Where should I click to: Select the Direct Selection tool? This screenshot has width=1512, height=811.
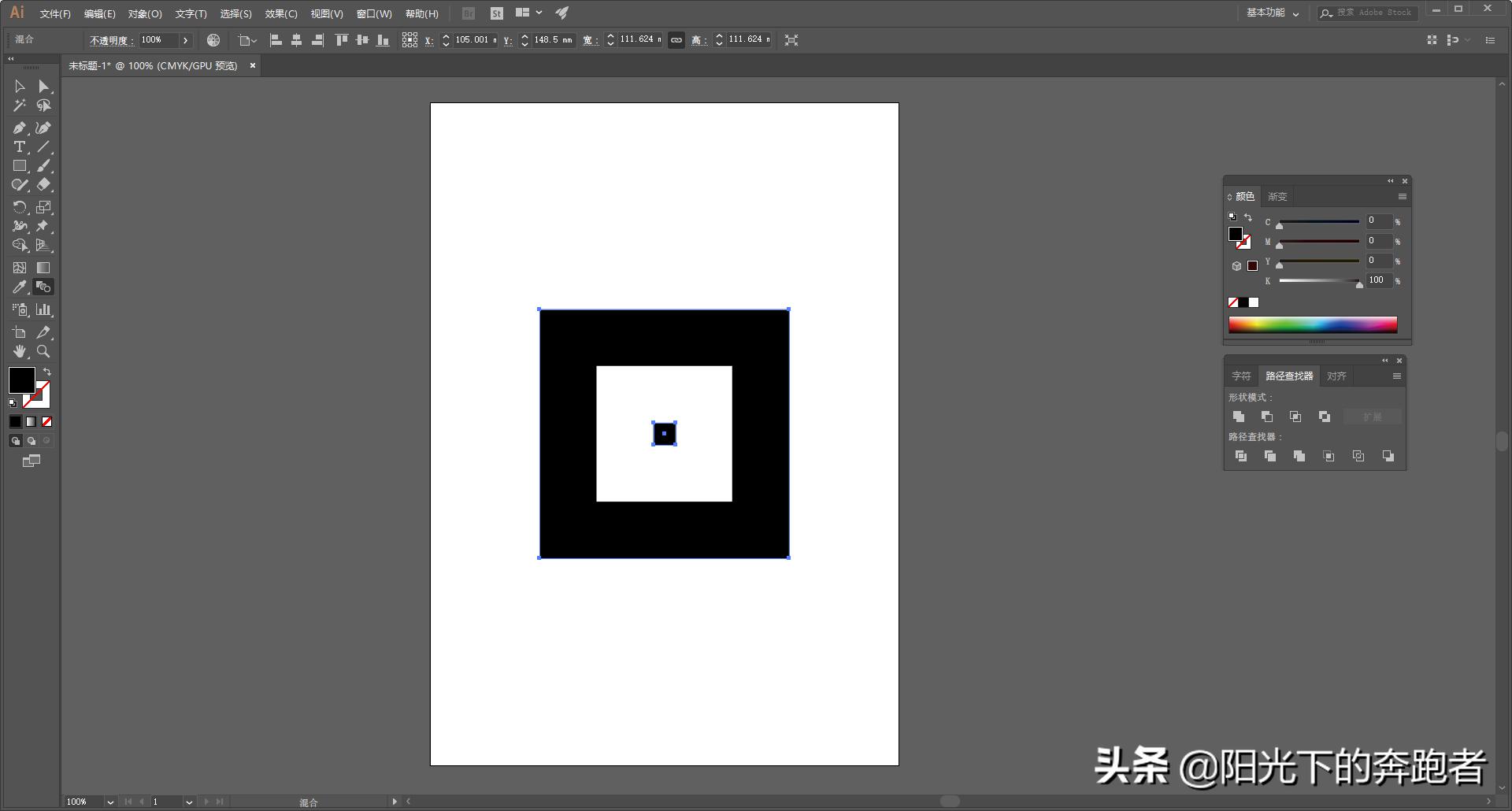click(44, 87)
